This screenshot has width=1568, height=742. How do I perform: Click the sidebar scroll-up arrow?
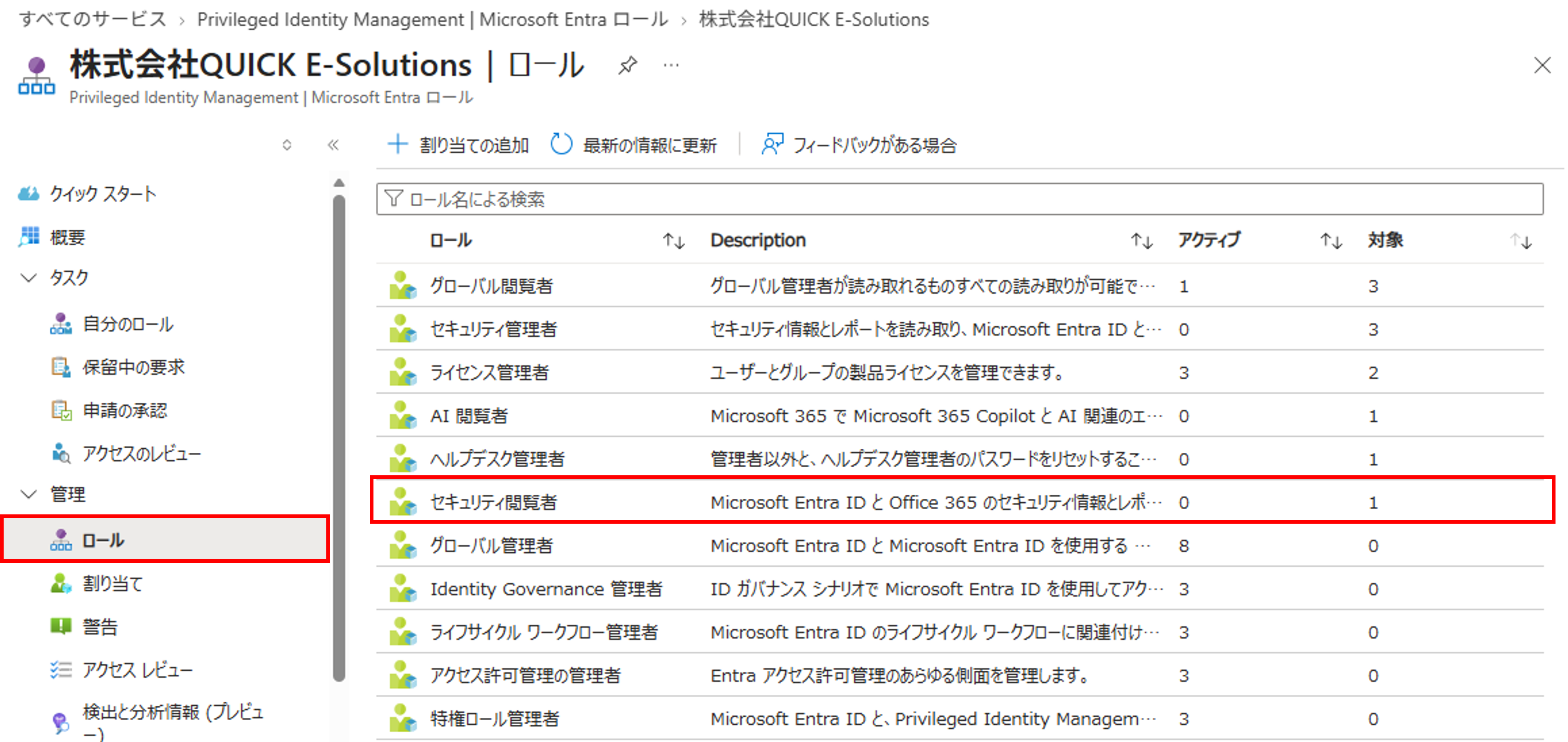339,182
